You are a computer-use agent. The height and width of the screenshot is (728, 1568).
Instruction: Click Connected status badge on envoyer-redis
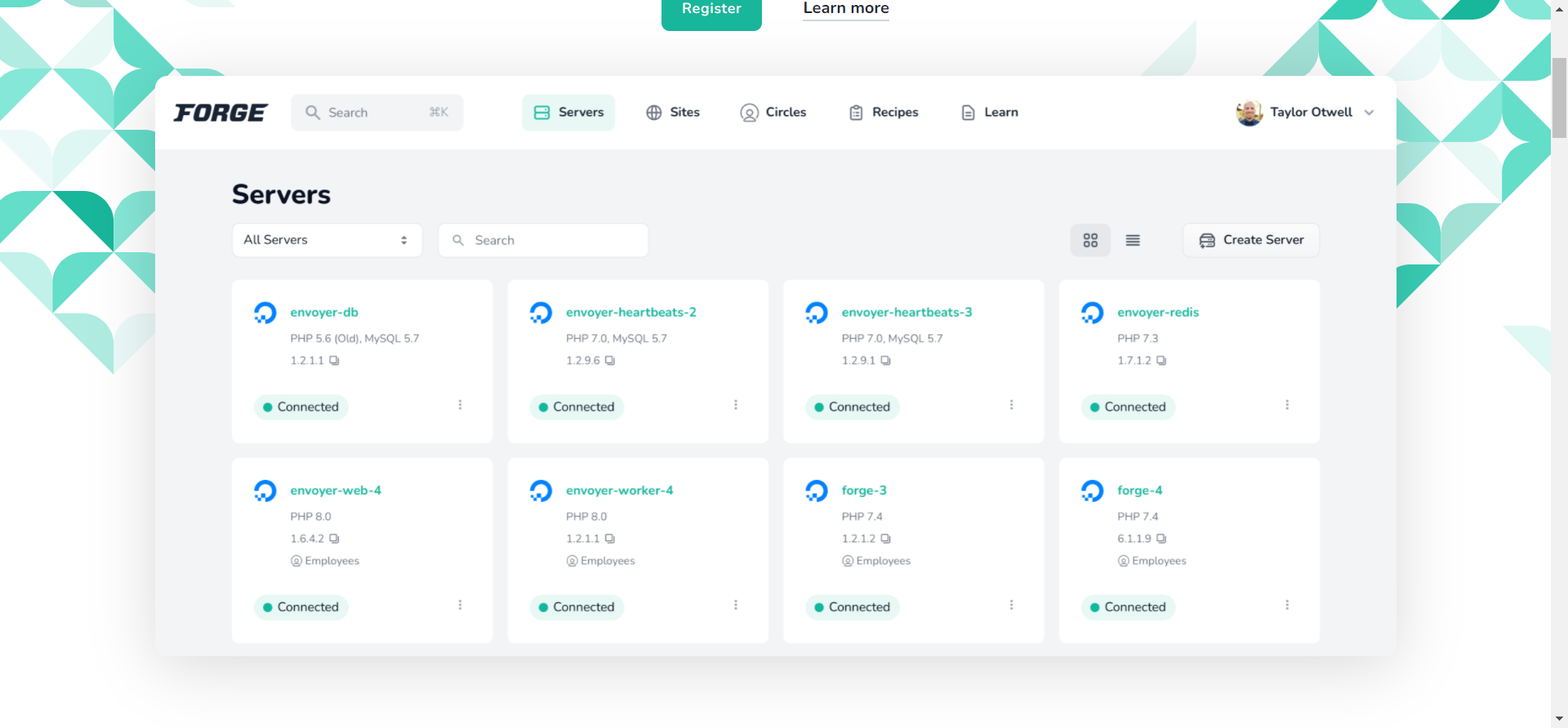[1128, 407]
